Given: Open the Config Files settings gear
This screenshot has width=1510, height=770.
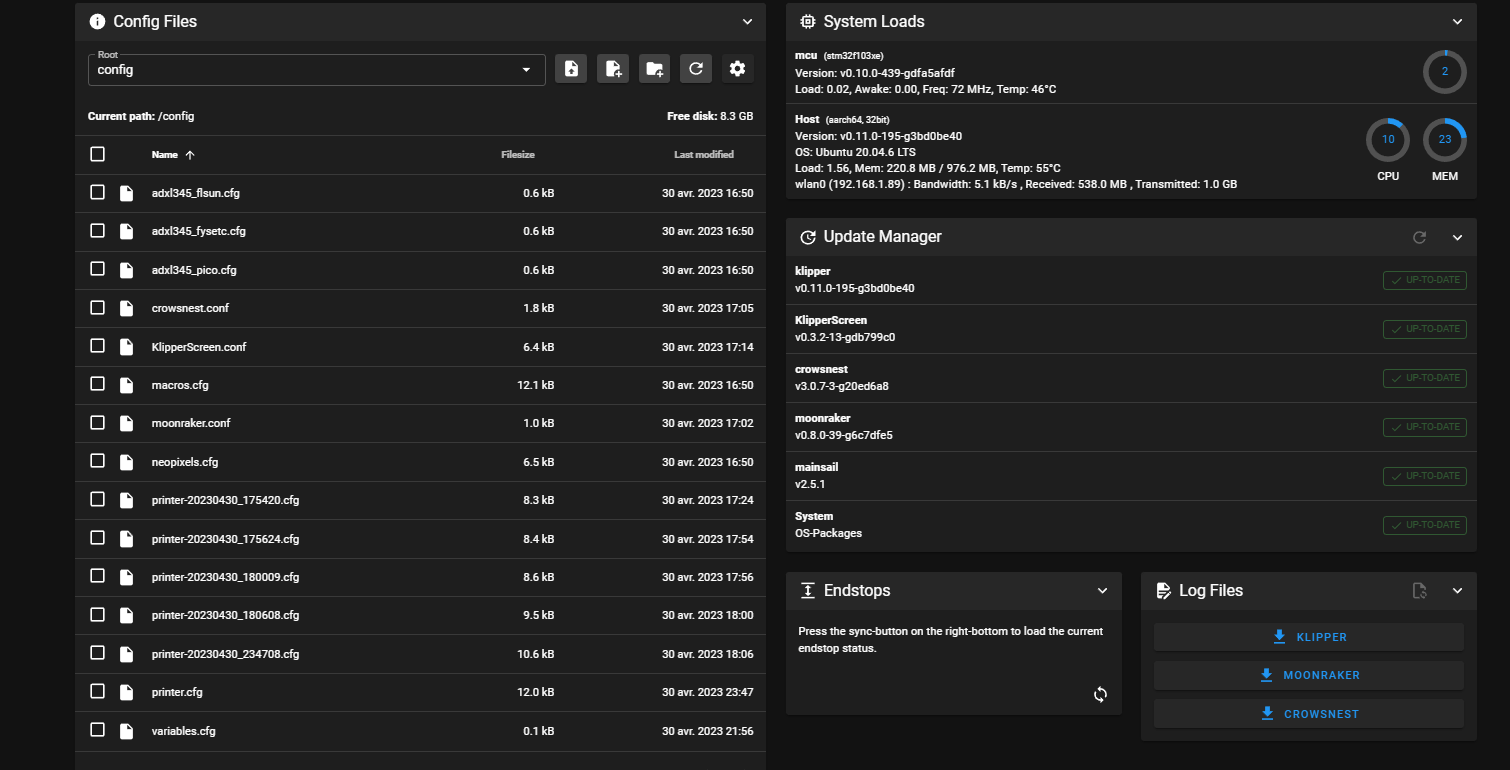Looking at the screenshot, I should [x=738, y=69].
